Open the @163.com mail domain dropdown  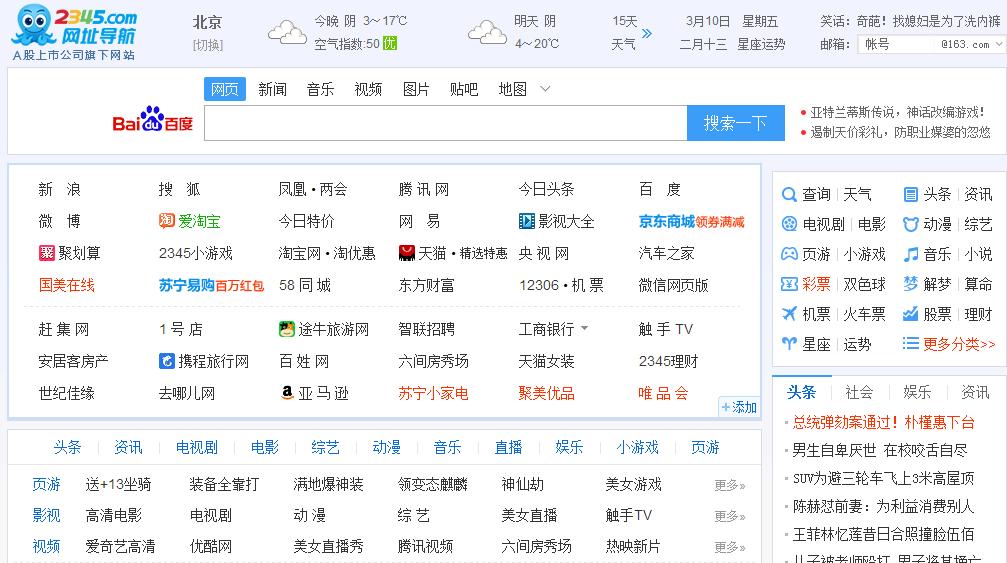(999, 44)
